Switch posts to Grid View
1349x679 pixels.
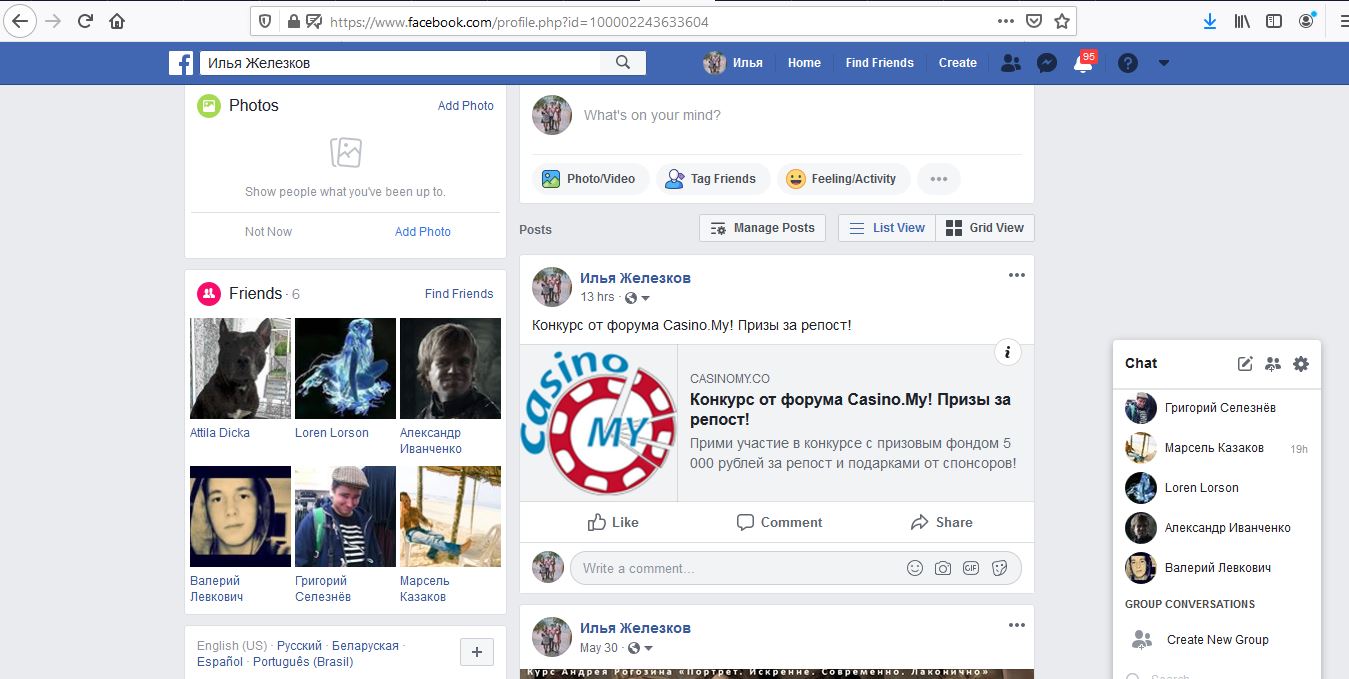[x=985, y=228]
